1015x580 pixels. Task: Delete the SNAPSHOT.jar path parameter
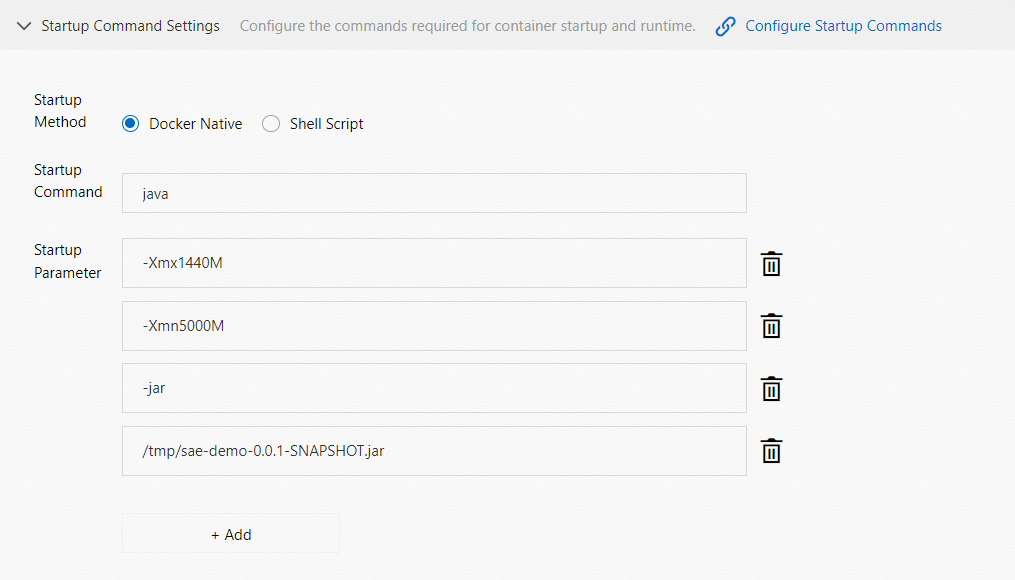pyautogui.click(x=771, y=451)
